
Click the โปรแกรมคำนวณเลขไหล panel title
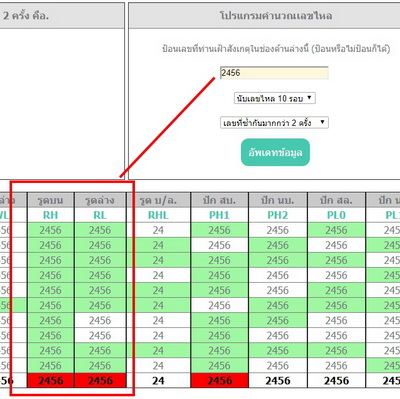pos(275,15)
